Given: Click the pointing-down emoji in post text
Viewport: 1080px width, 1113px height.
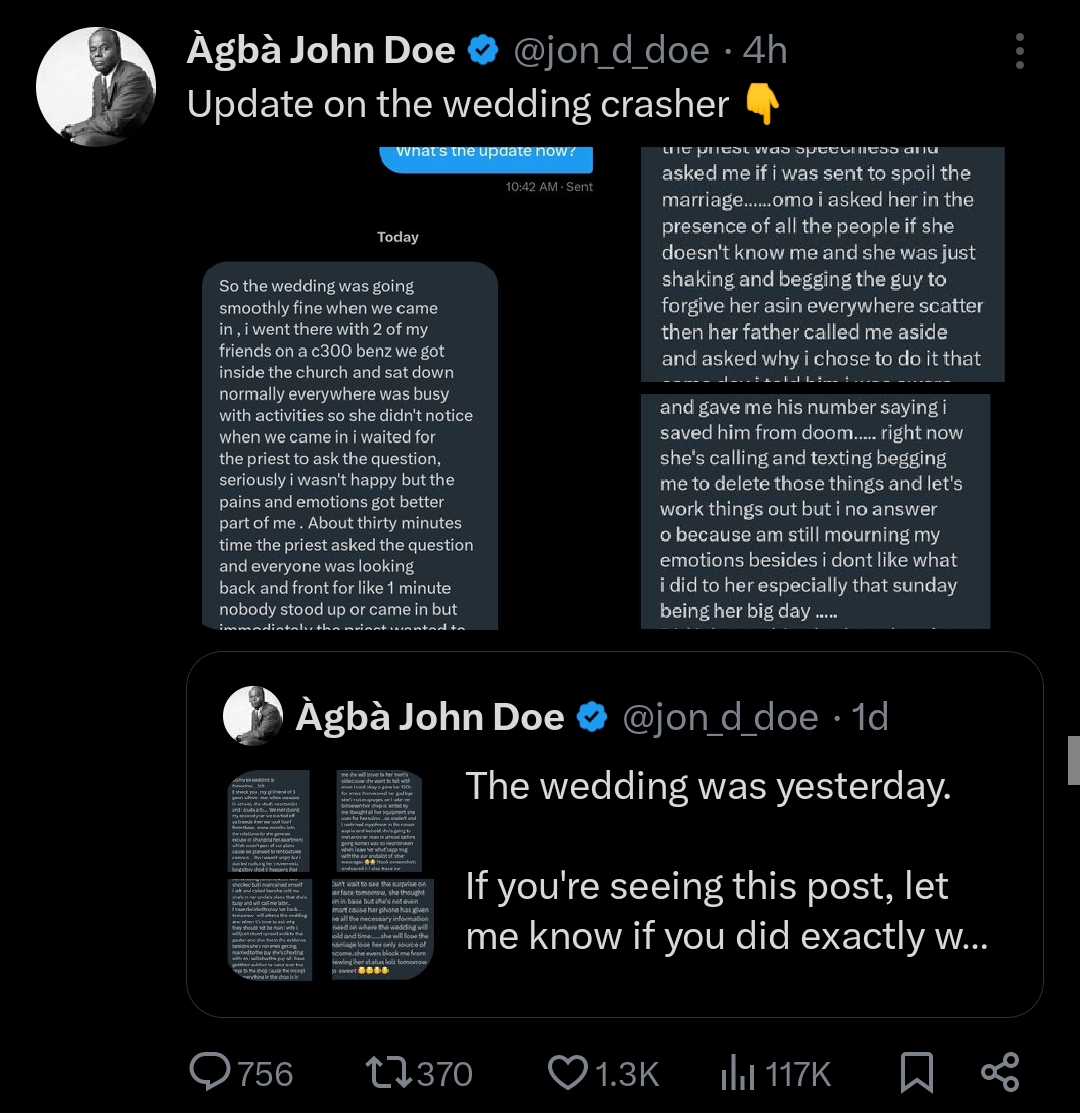Looking at the screenshot, I should [x=762, y=104].
